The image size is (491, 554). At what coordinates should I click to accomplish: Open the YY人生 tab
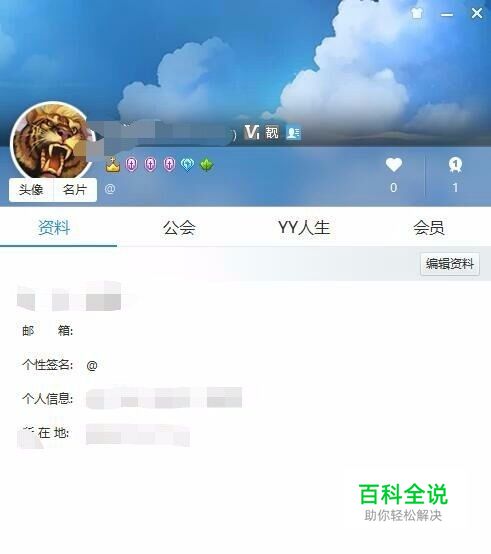tap(304, 227)
